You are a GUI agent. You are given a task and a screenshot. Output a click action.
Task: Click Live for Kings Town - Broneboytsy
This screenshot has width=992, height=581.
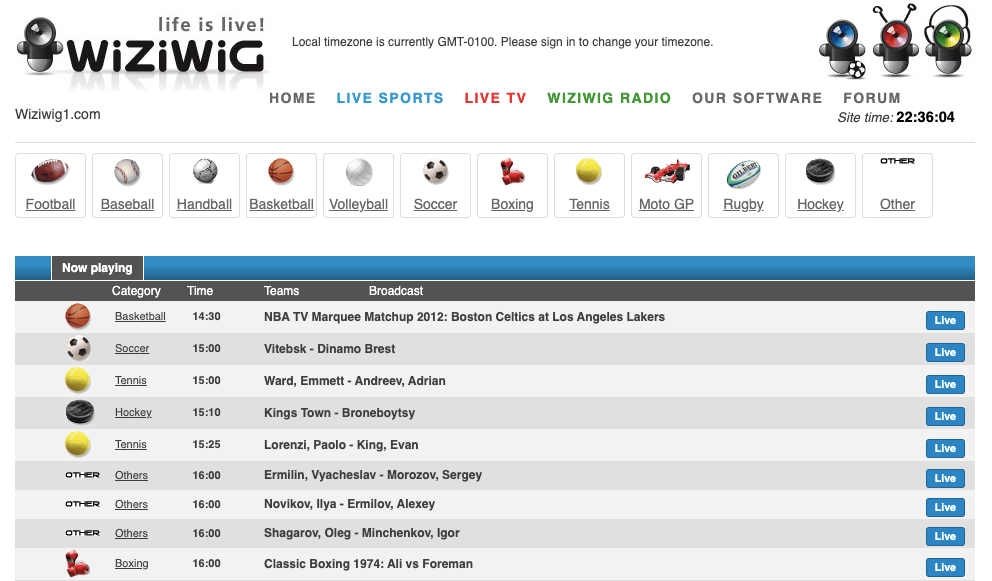(x=945, y=416)
